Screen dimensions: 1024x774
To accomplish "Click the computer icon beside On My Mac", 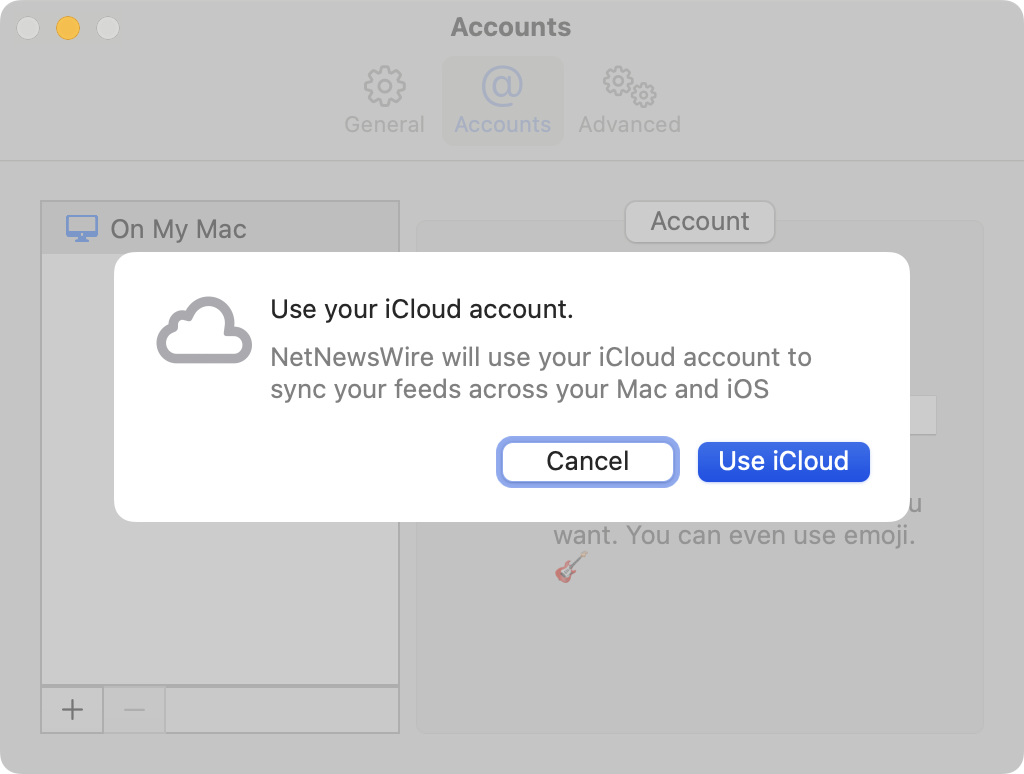I will coord(82,228).
